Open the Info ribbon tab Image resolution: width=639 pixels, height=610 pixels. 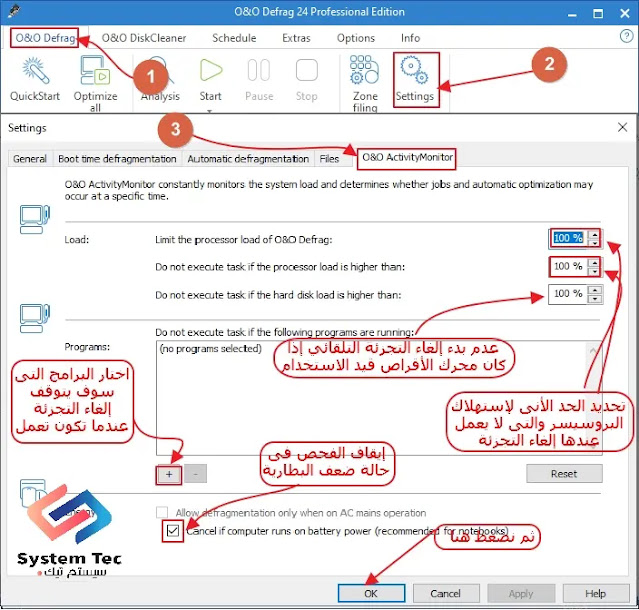coord(410,38)
